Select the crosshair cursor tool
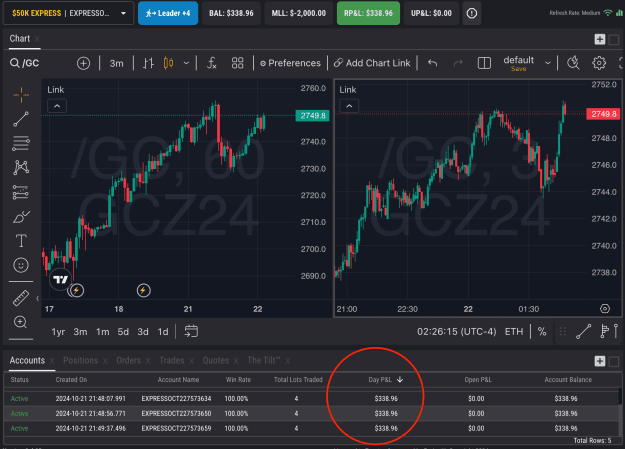The height and width of the screenshot is (449, 625). (21, 95)
